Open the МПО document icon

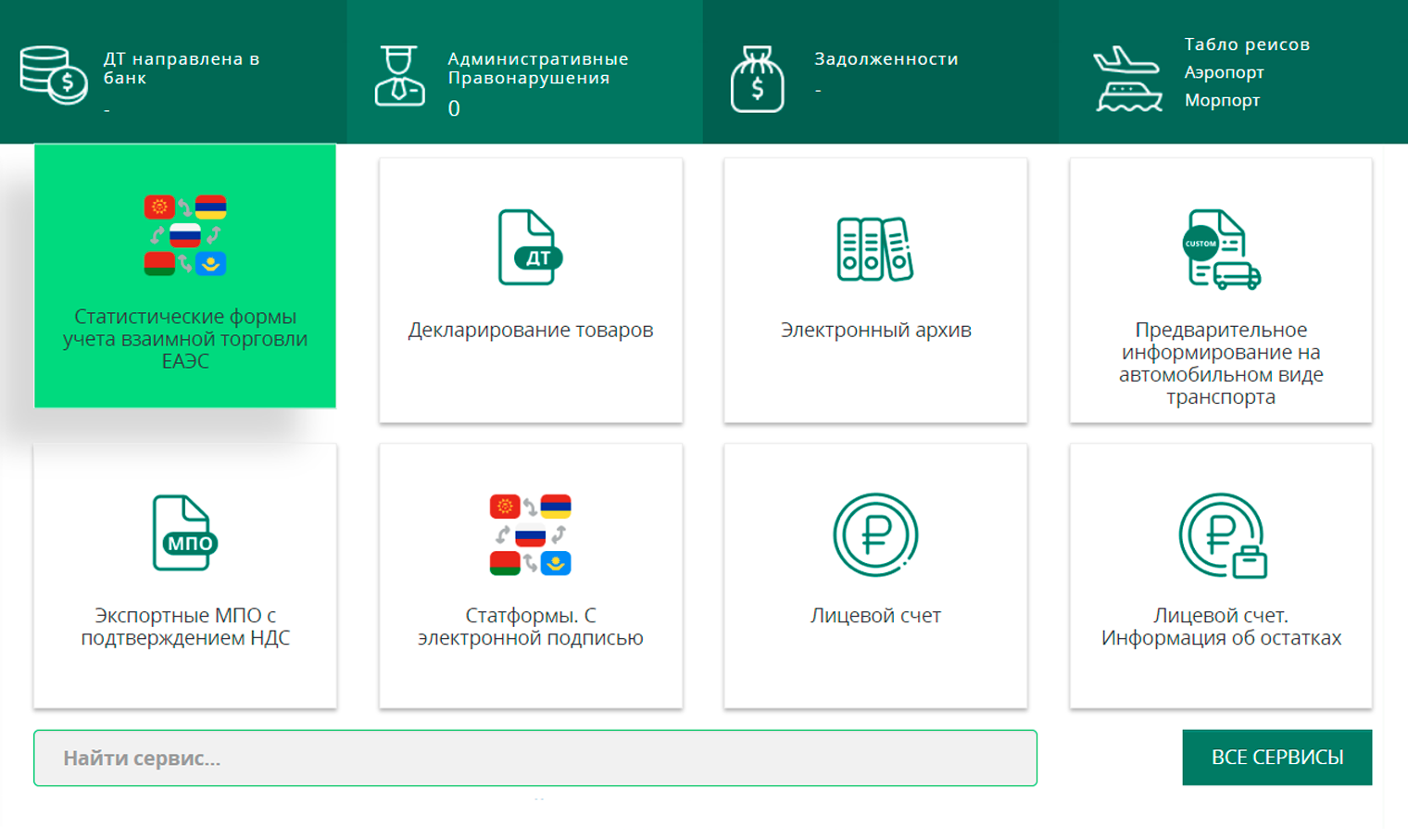click(184, 533)
